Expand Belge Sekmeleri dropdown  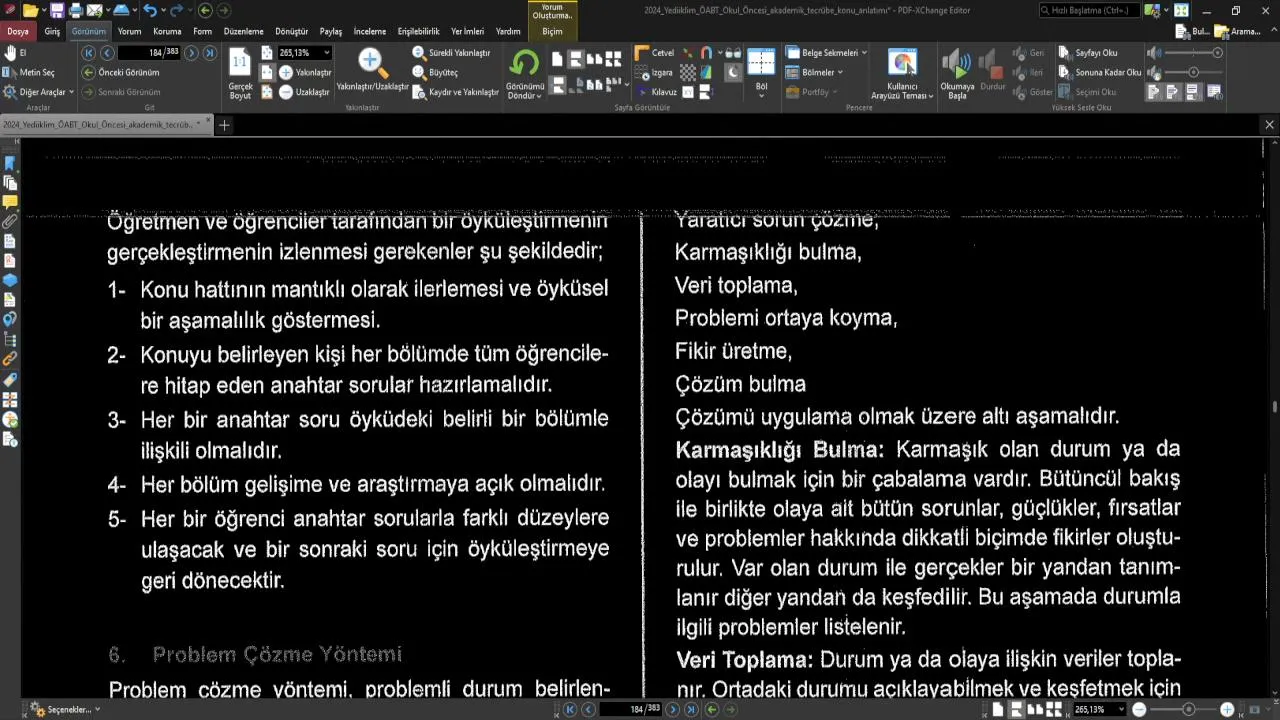pos(826,52)
